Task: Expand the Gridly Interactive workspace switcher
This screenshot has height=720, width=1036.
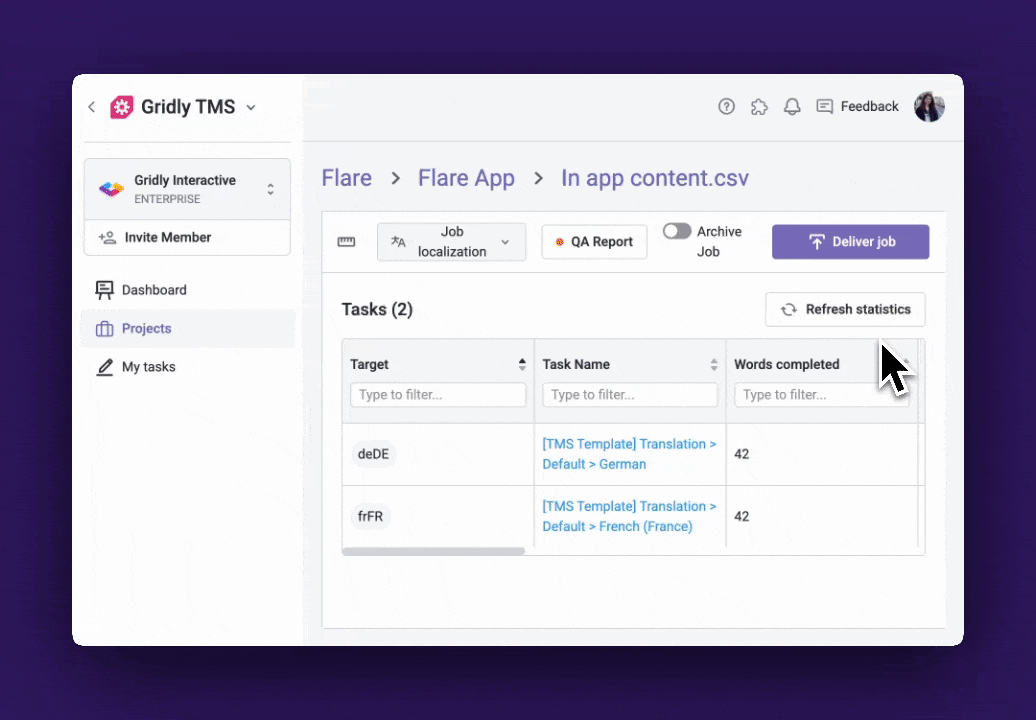Action: [x=270, y=190]
